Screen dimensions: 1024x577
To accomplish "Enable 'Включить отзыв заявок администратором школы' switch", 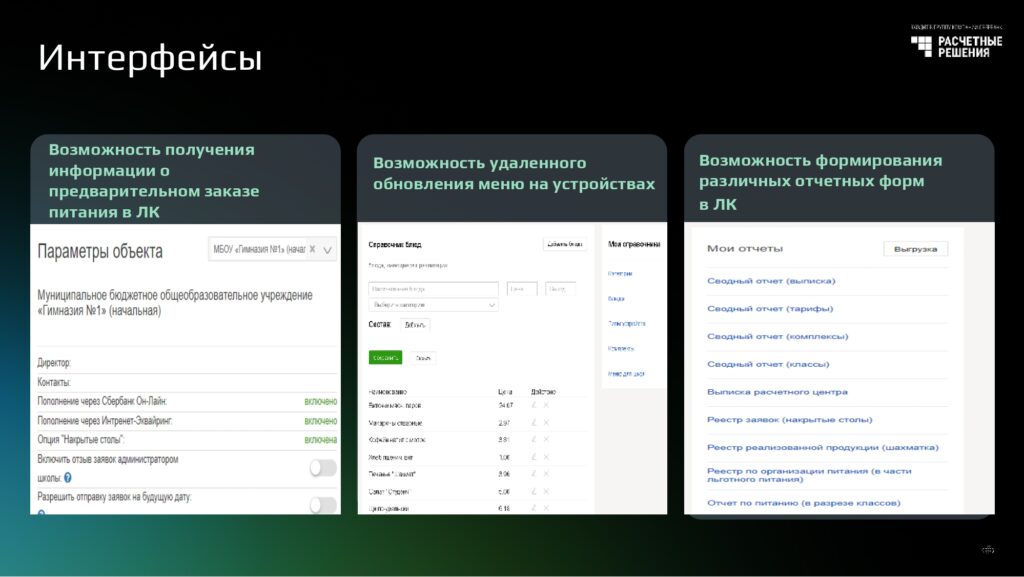I will click(323, 468).
